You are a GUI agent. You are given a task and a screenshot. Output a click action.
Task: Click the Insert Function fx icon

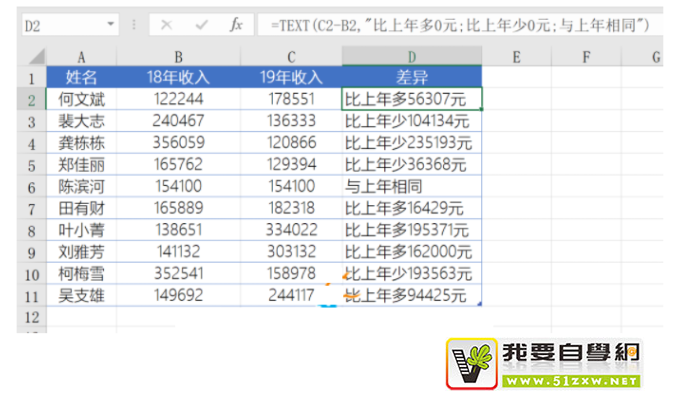(x=236, y=23)
